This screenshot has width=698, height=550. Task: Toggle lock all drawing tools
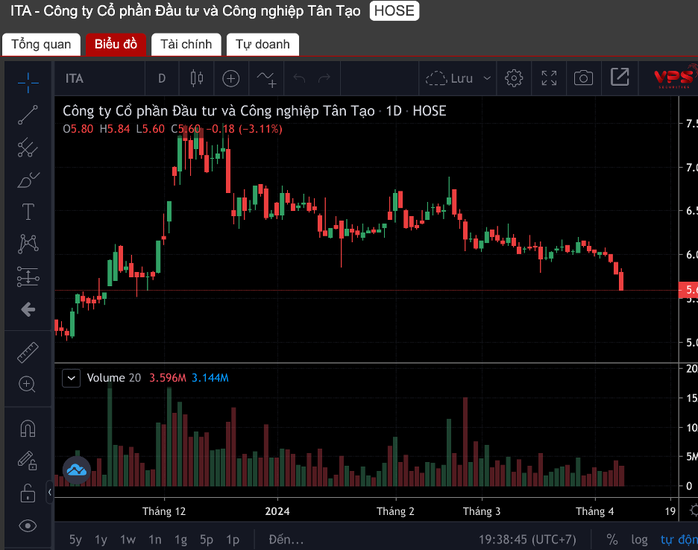[28, 493]
